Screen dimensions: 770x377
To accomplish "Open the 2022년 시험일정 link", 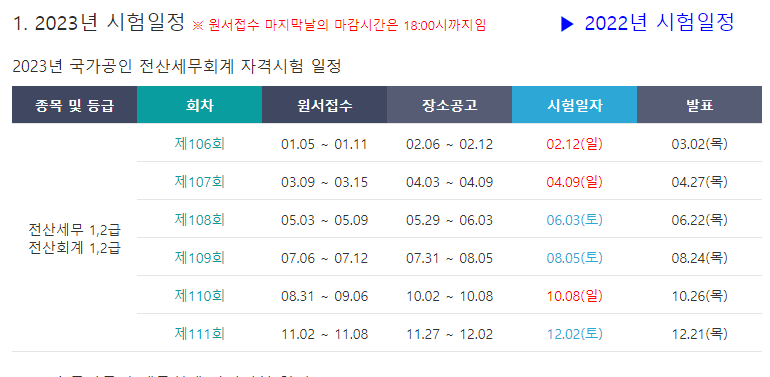I will pos(659,23).
